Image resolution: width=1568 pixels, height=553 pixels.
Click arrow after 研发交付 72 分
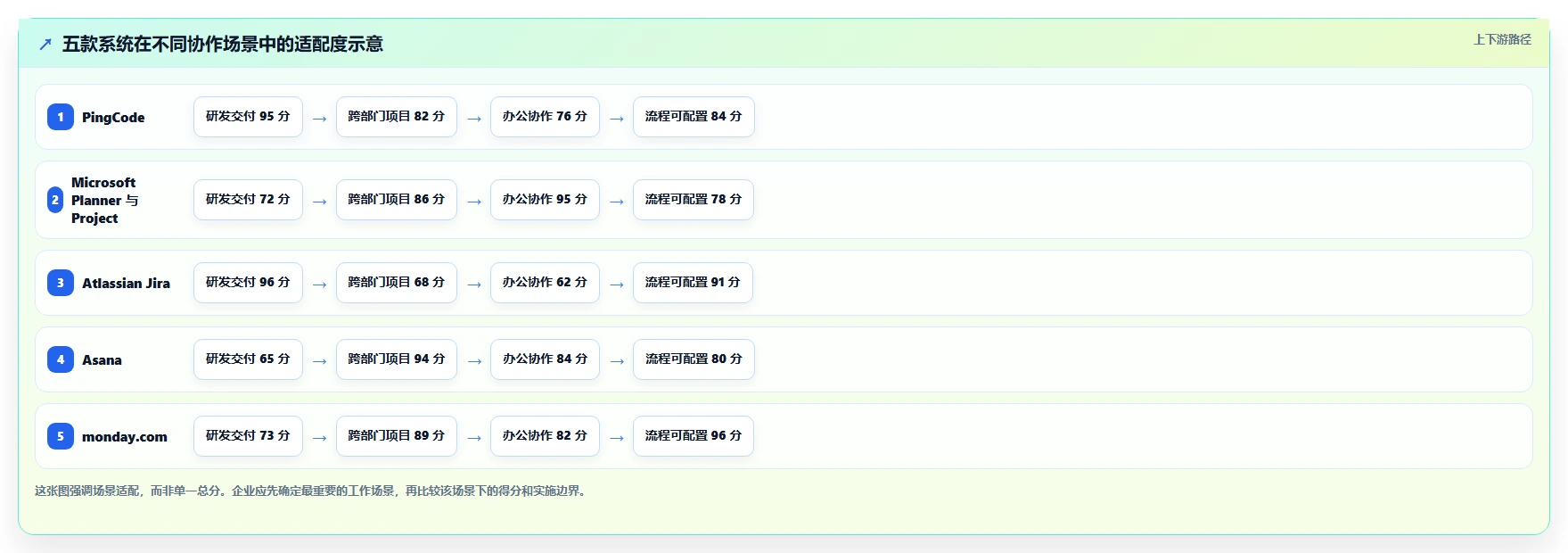[x=319, y=202]
